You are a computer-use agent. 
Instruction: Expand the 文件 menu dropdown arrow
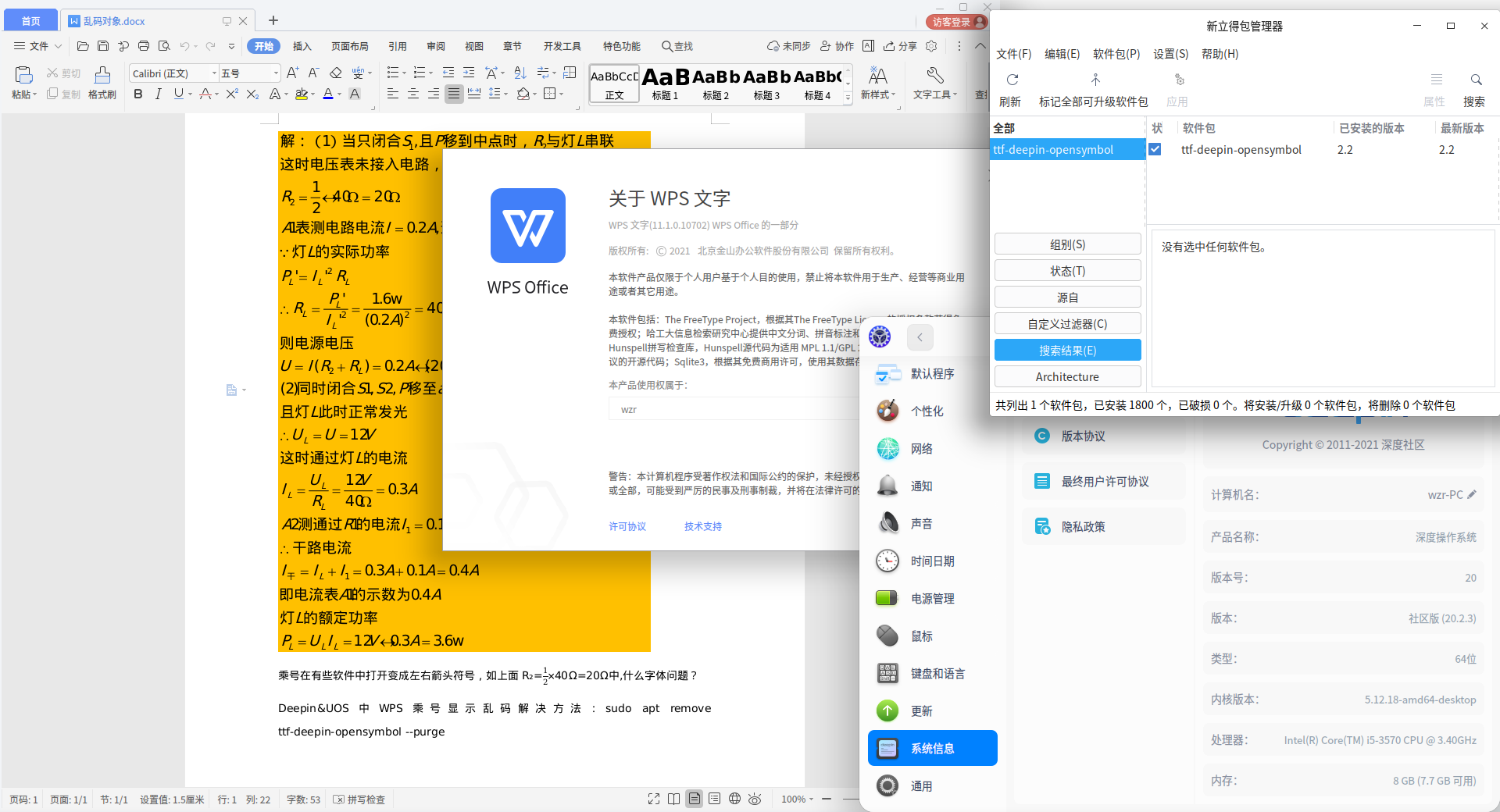(58, 46)
